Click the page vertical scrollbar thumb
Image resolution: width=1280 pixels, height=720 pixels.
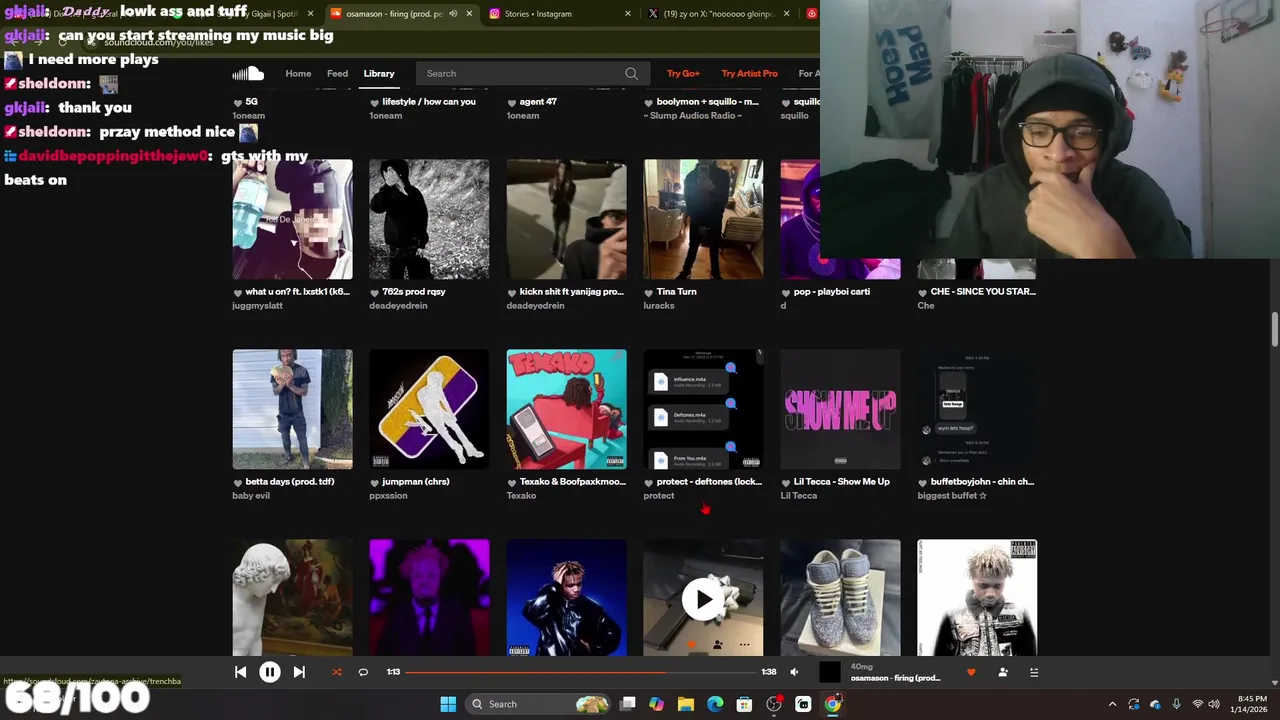pos(1274,330)
